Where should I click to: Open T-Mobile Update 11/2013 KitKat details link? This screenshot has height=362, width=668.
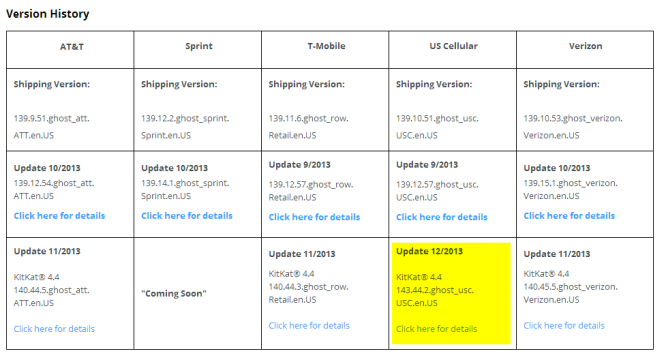click(309, 326)
